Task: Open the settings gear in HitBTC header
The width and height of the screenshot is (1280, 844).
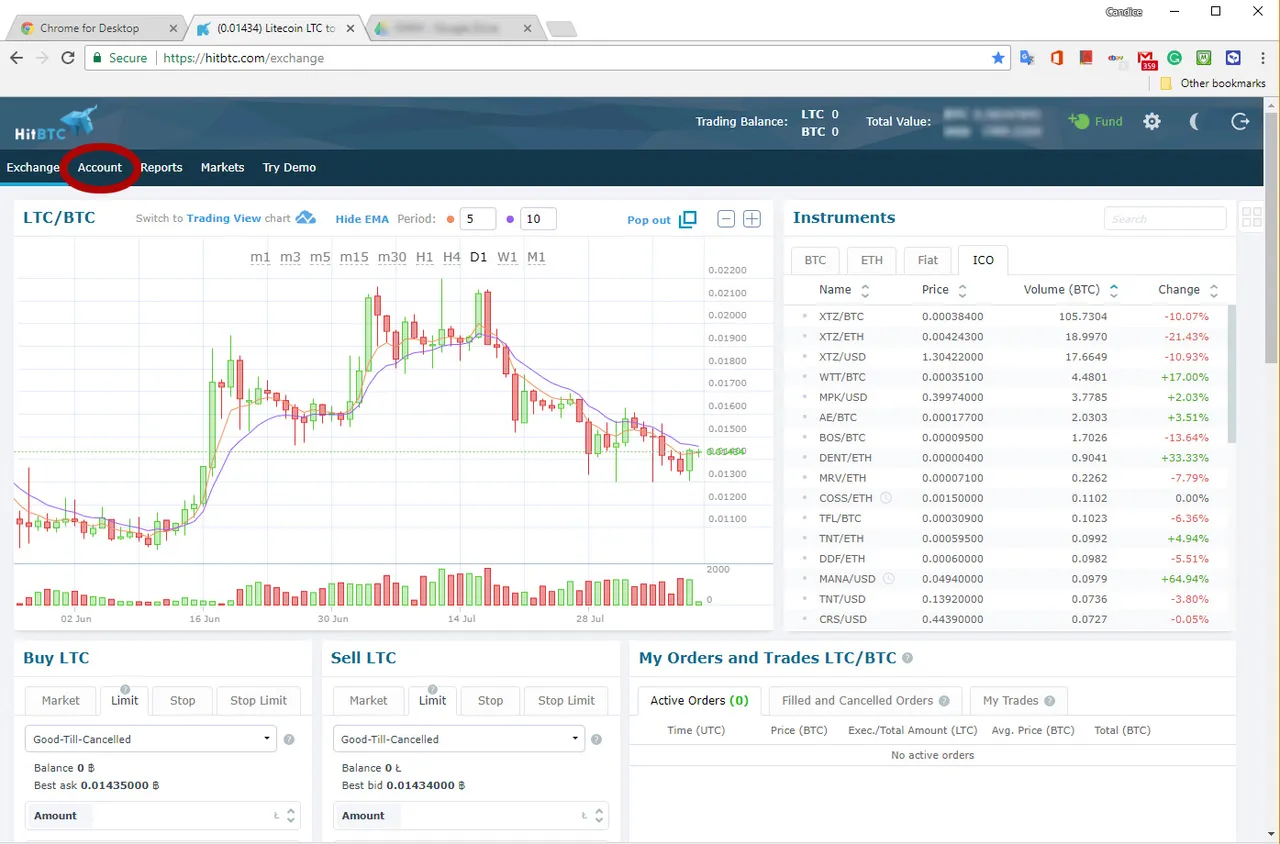Action: 1152,121
